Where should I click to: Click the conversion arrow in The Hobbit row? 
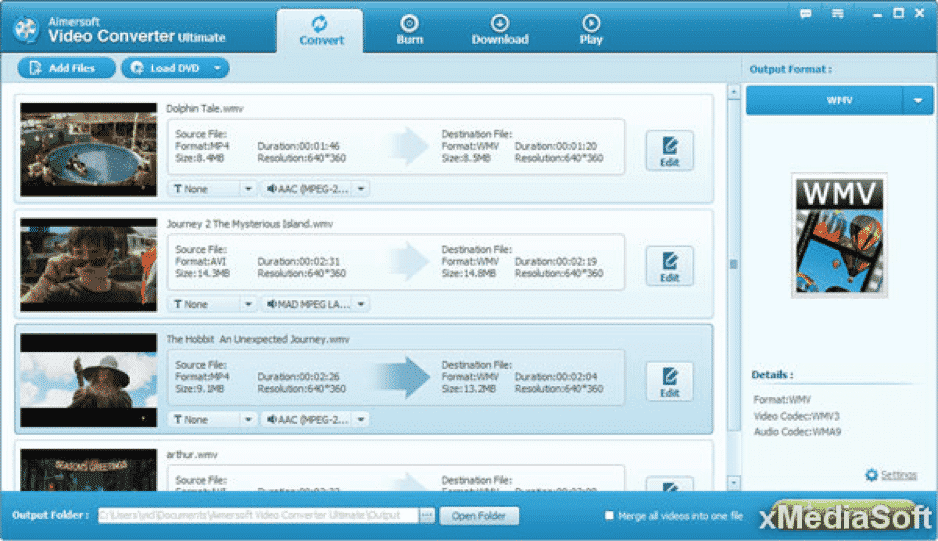coord(404,378)
